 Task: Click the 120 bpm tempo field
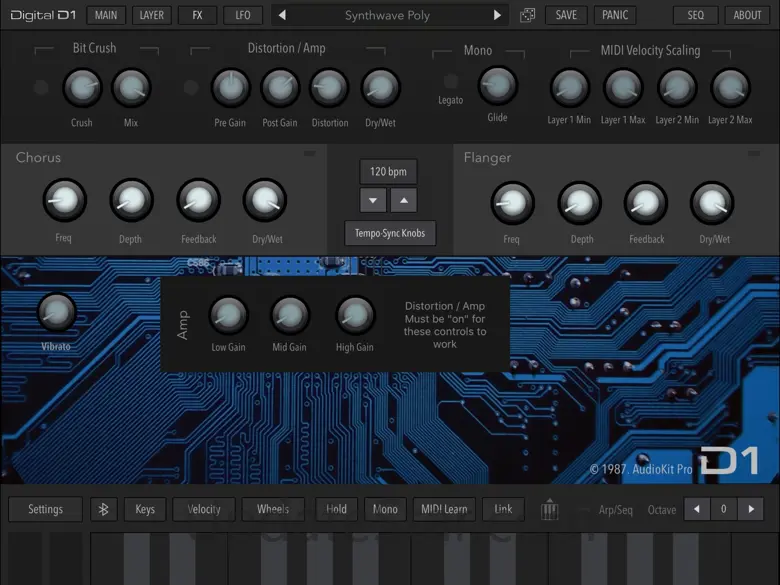388,172
